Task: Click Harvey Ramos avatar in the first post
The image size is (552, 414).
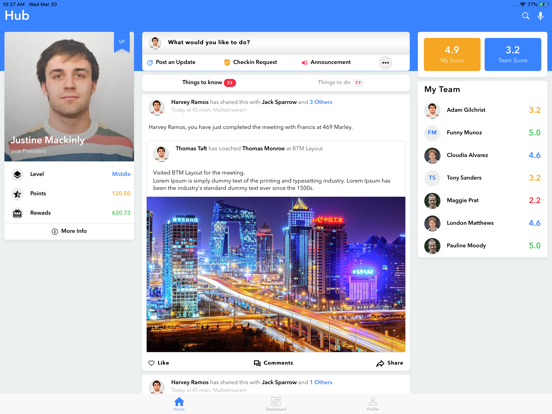Action: (157, 107)
